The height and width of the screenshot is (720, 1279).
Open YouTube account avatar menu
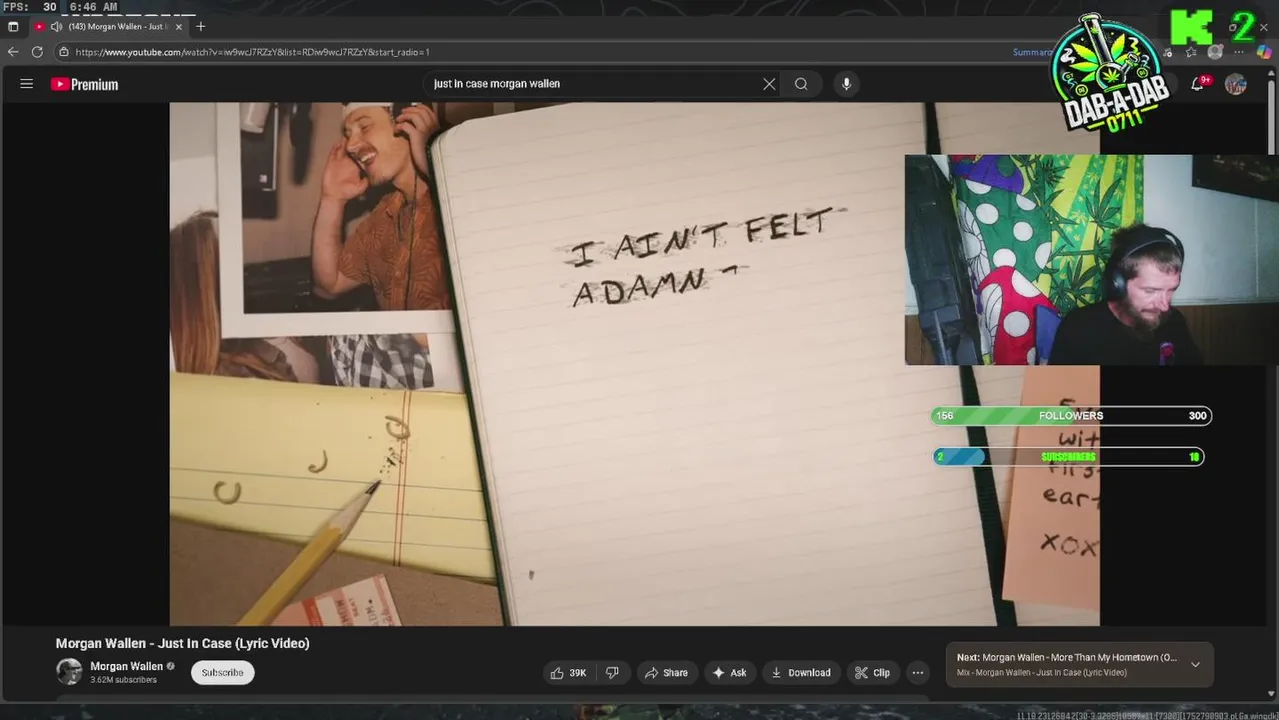1236,84
